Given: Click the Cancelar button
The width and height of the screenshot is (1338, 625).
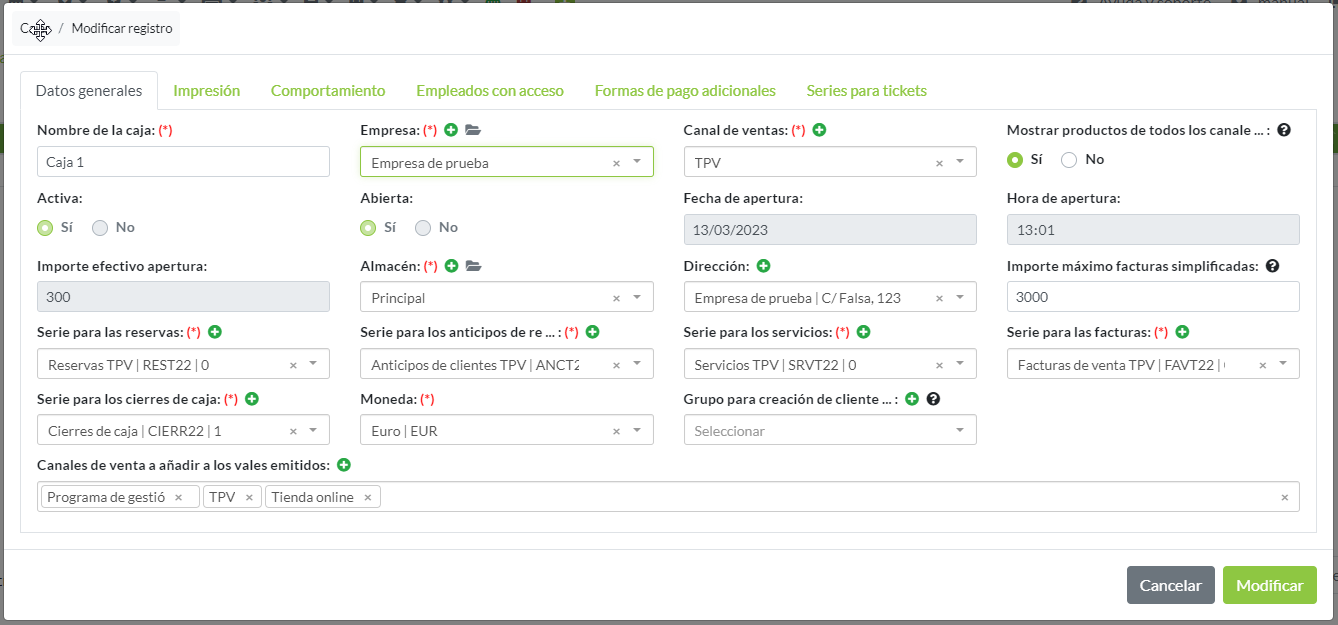Looking at the screenshot, I should click(1170, 585).
